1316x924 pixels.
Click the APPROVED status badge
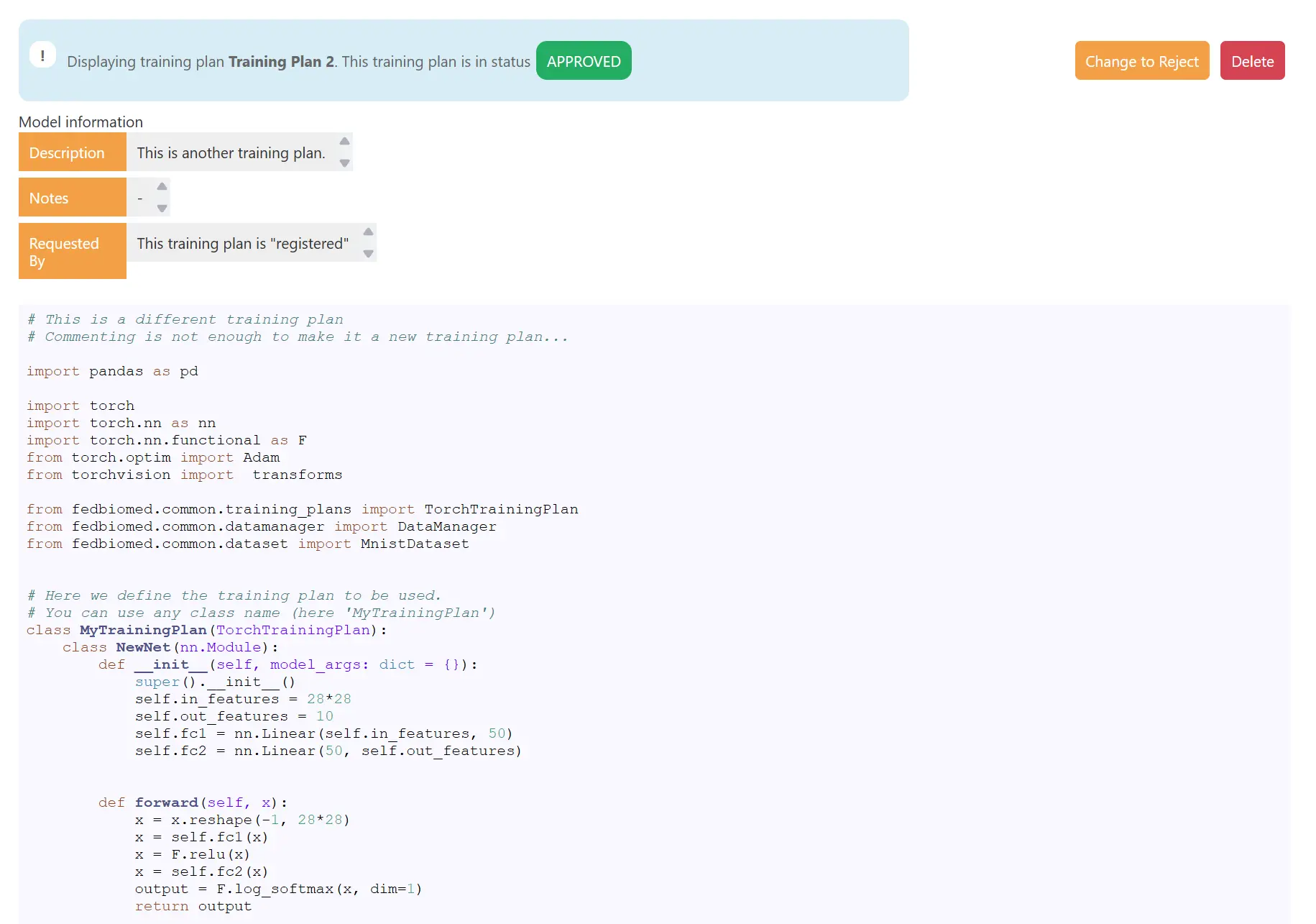pyautogui.click(x=584, y=61)
